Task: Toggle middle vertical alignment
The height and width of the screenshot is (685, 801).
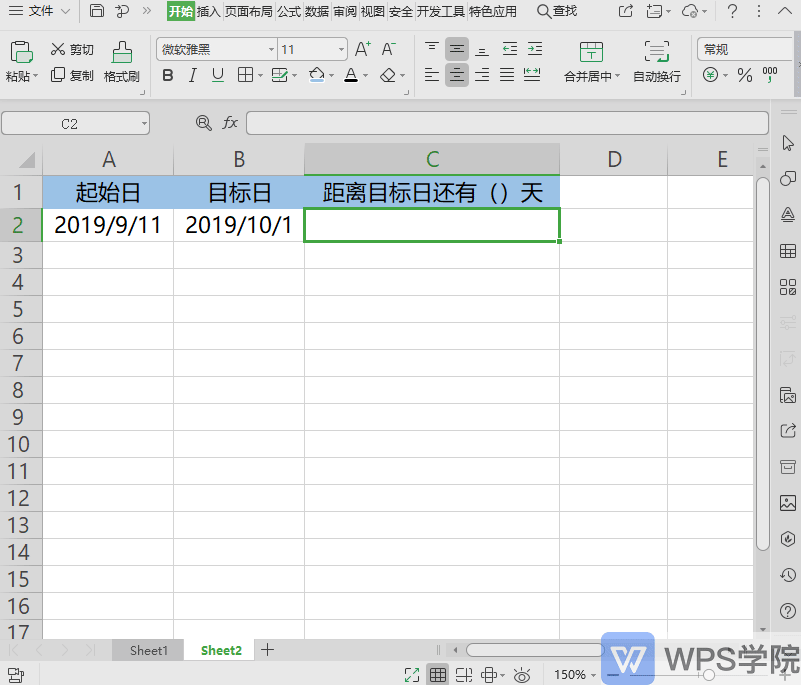Action: 457,49
